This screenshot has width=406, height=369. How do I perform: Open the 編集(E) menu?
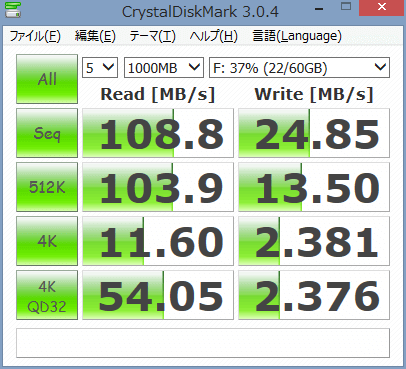click(95, 36)
